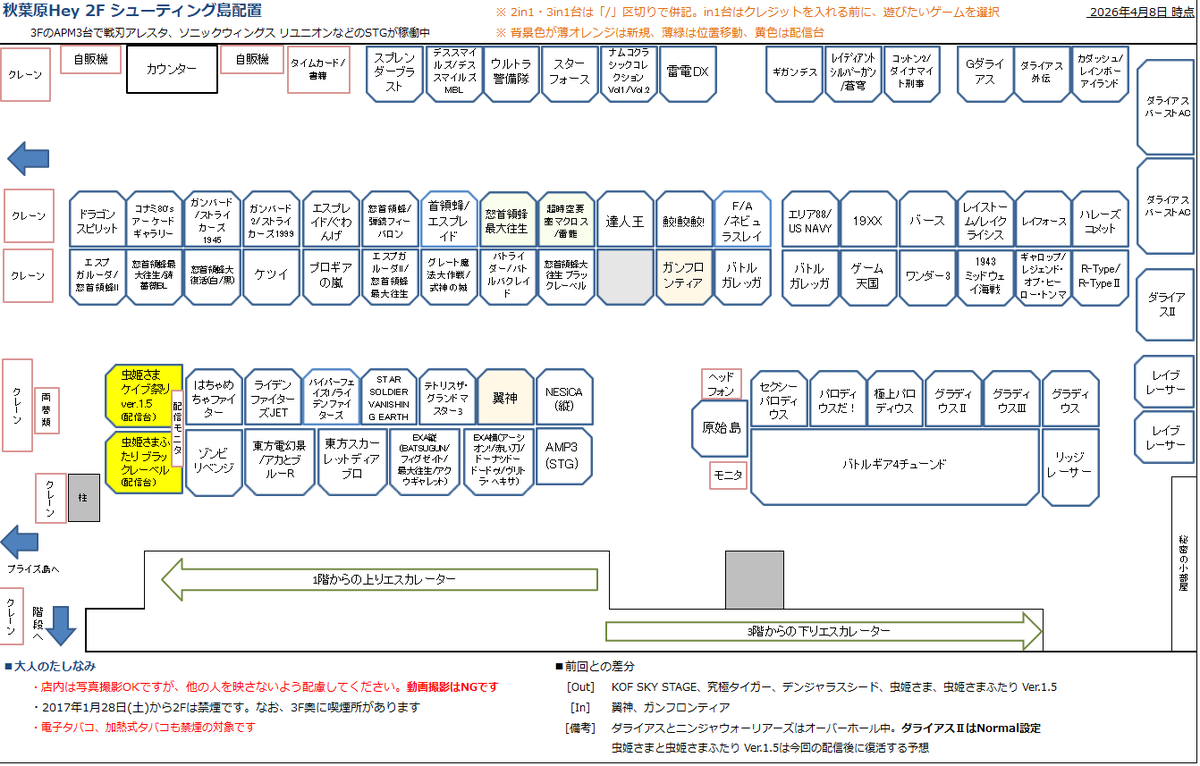Select the 雷電DX cabinet box
This screenshot has height=766, width=1200.
click(x=687, y=73)
